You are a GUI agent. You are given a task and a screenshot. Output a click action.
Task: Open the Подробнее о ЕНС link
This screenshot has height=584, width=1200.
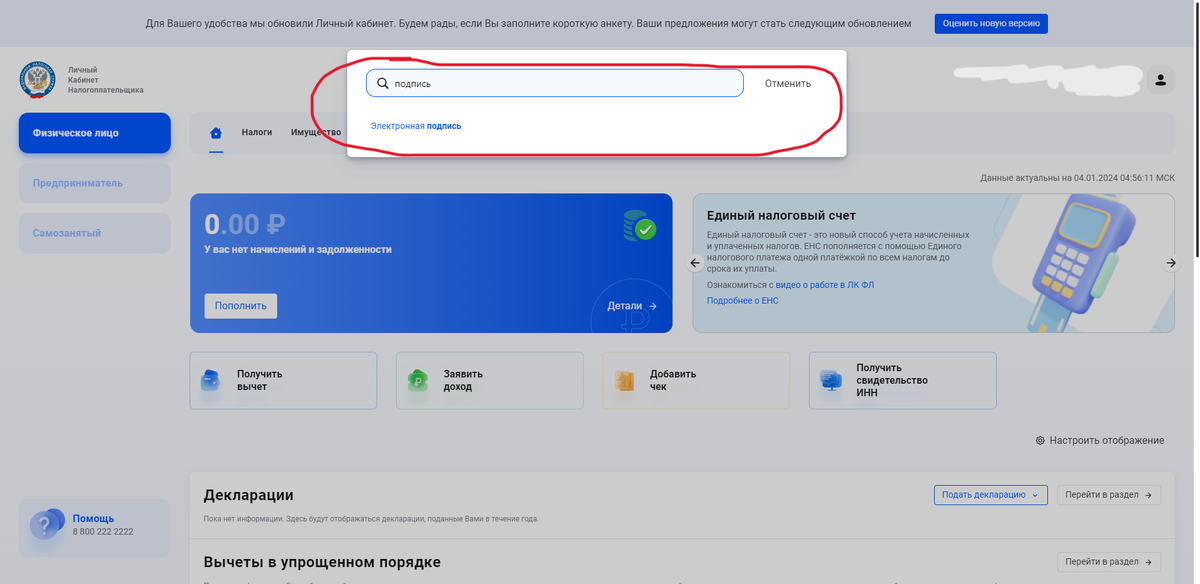coord(742,300)
